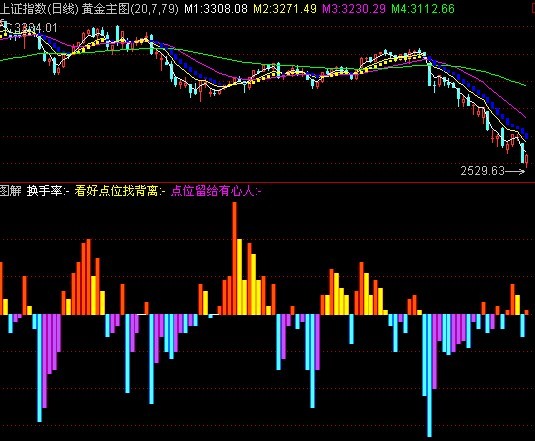
Task: Click the purple 点位留给有心人 label
Action: [216, 191]
